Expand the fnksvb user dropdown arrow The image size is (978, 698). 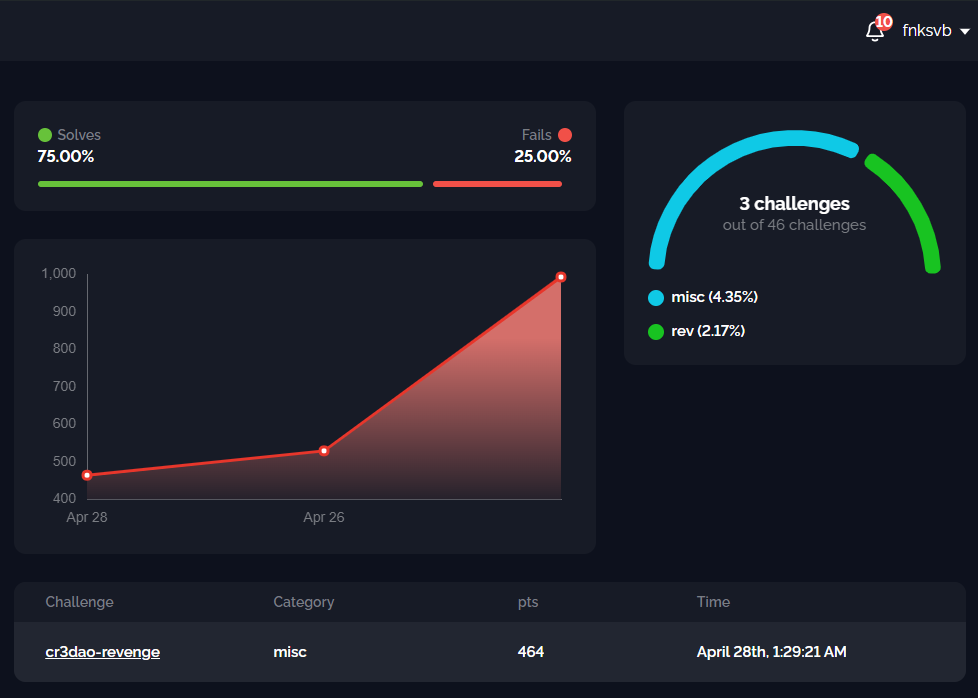964,32
